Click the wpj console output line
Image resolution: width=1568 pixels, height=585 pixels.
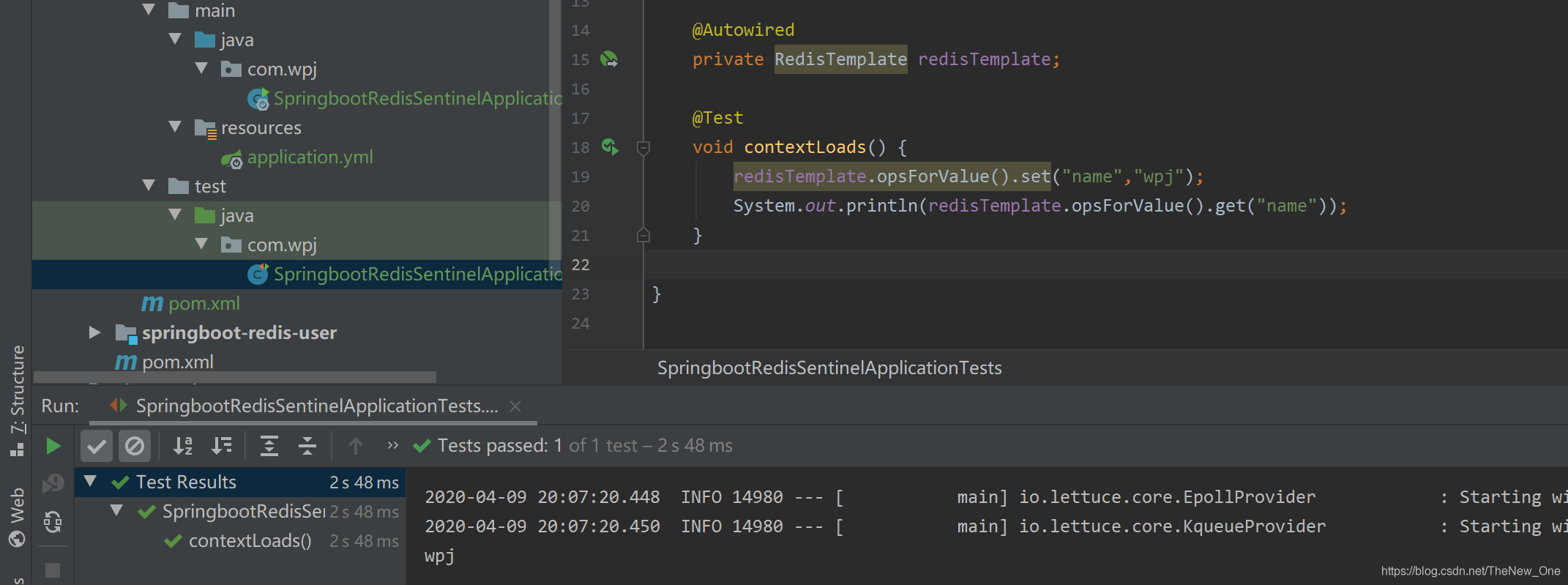click(x=439, y=556)
